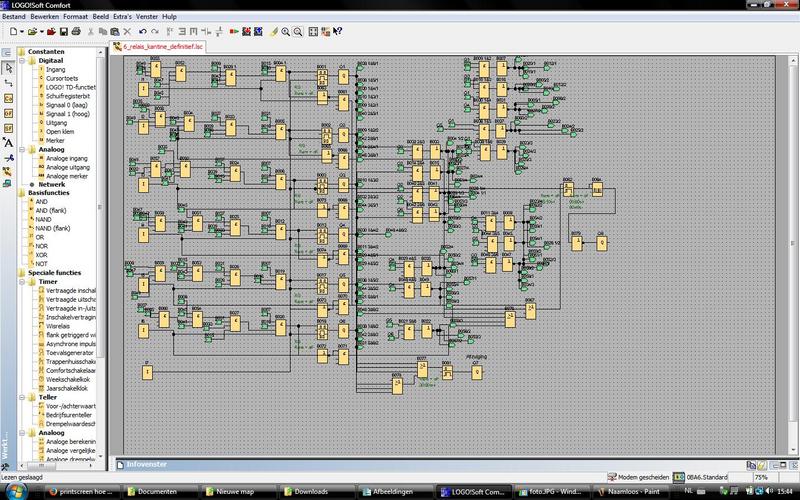
Task: Open the Extra's menu
Action: coord(123,18)
